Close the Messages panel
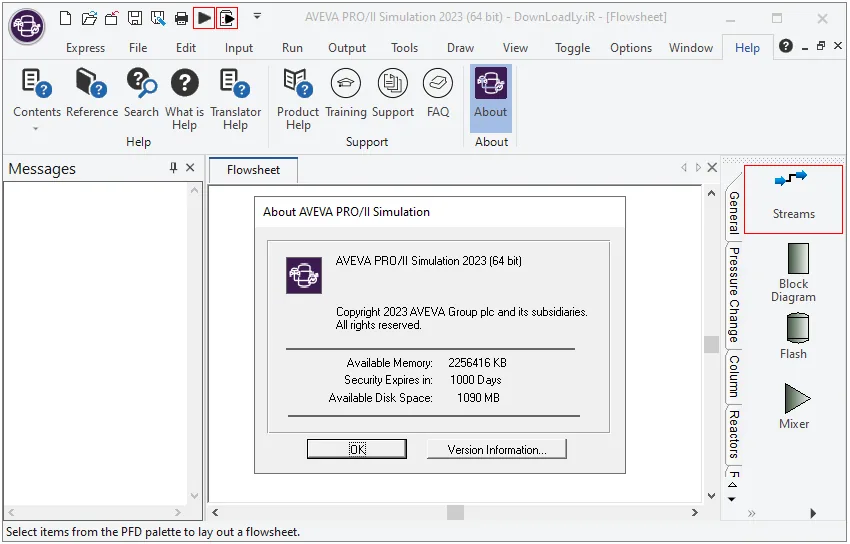The width and height of the screenshot is (850, 544). tap(190, 167)
